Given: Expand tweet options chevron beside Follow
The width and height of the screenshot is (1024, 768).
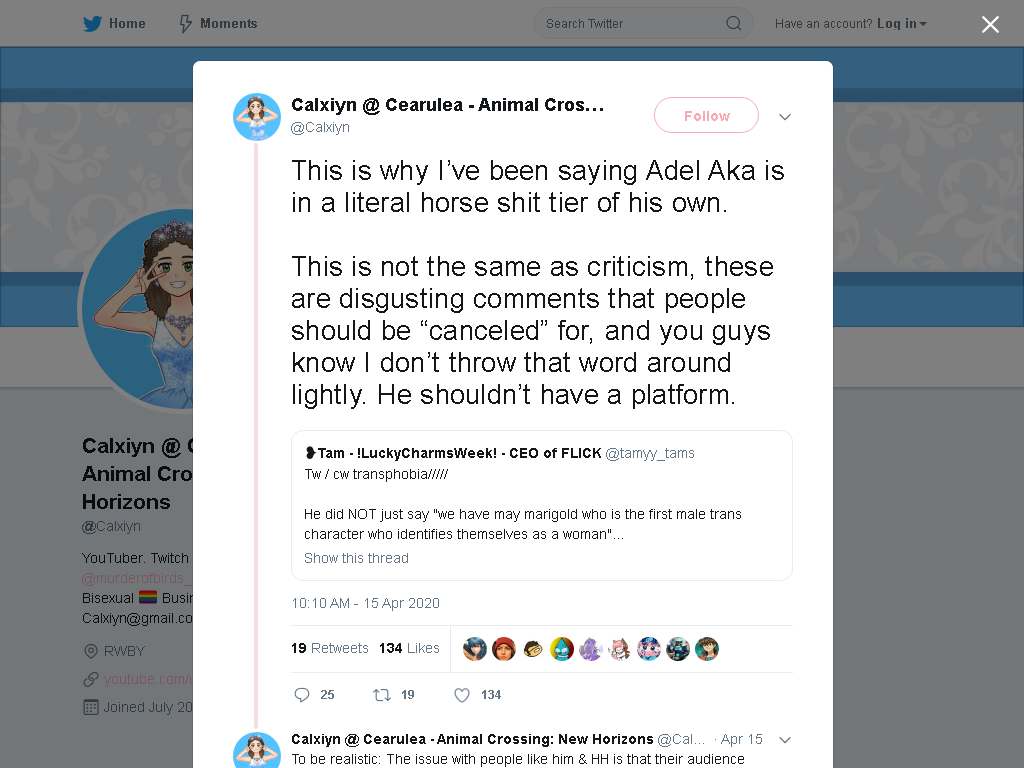Looking at the screenshot, I should click(x=785, y=117).
